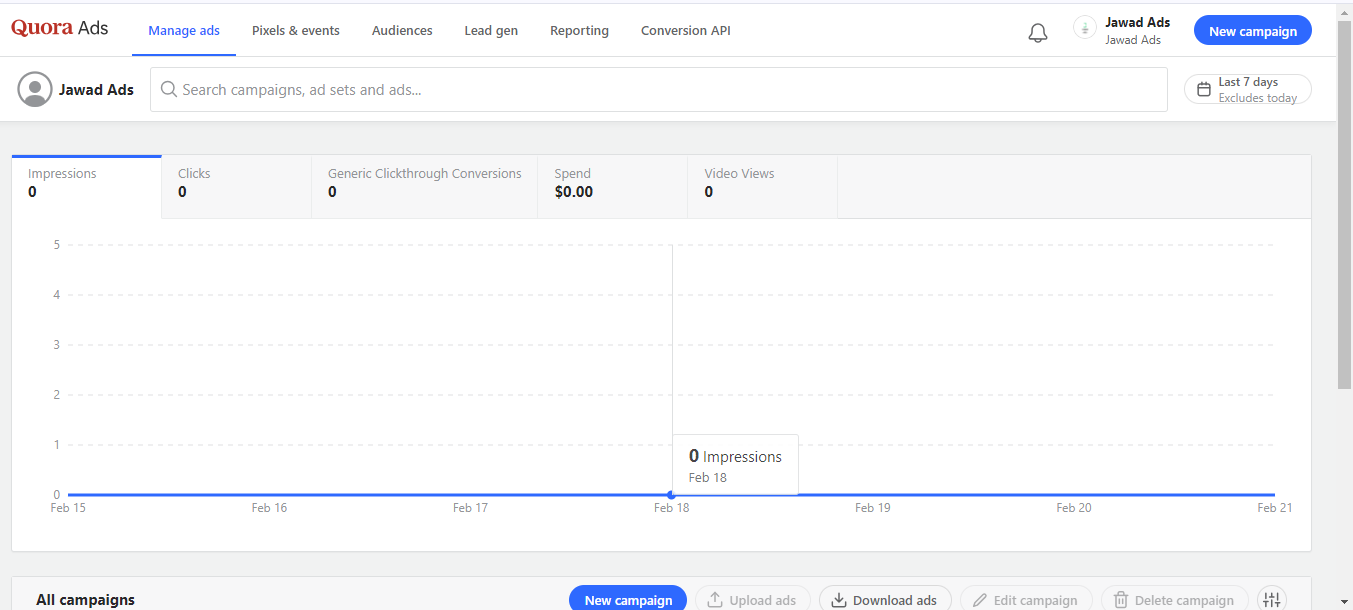Open the notifications bell icon
Screen dimensions: 1353x610
point(1038,32)
